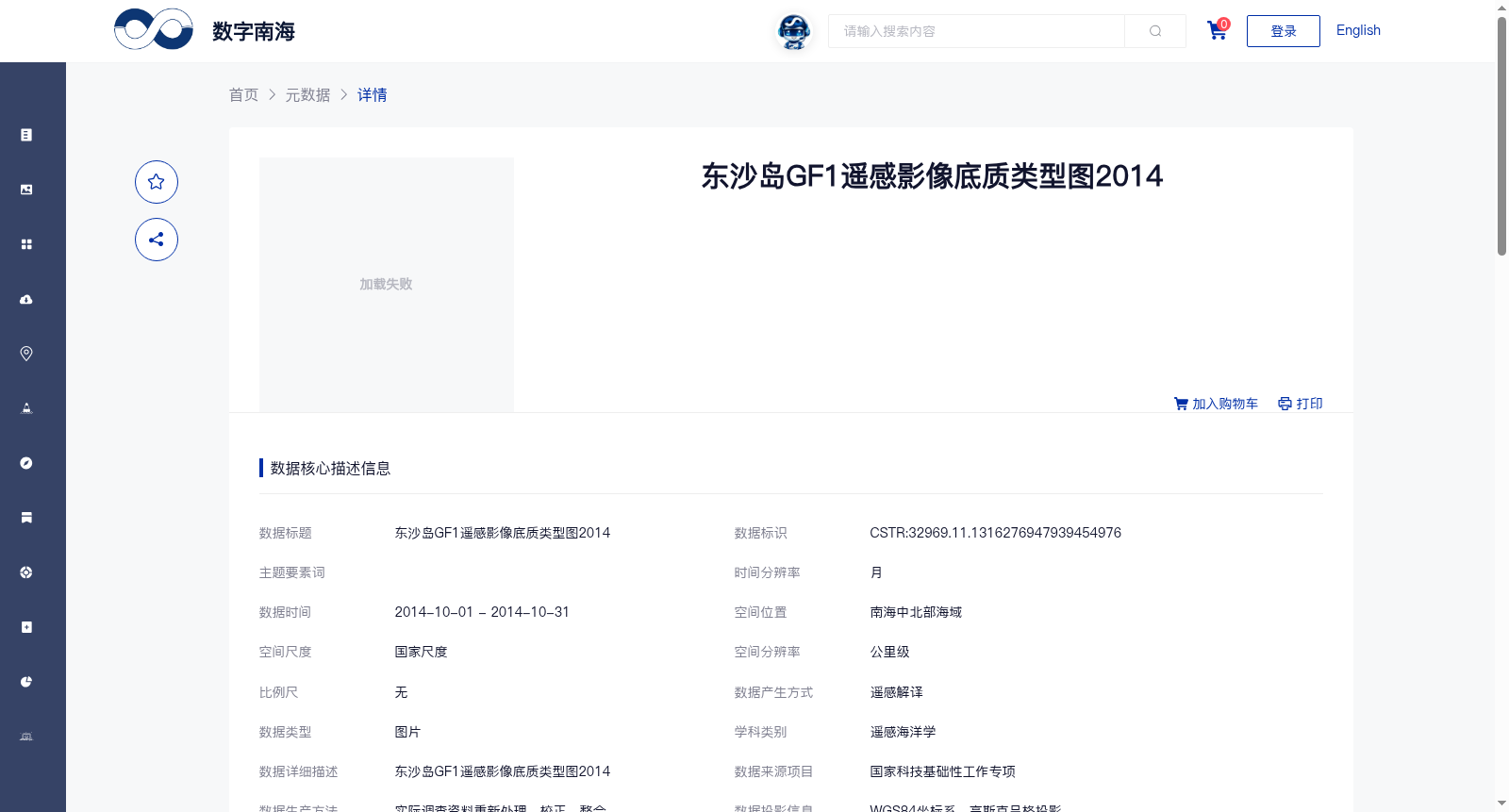Open the image gallery icon in sidebar
The image size is (1509, 812).
26,190
